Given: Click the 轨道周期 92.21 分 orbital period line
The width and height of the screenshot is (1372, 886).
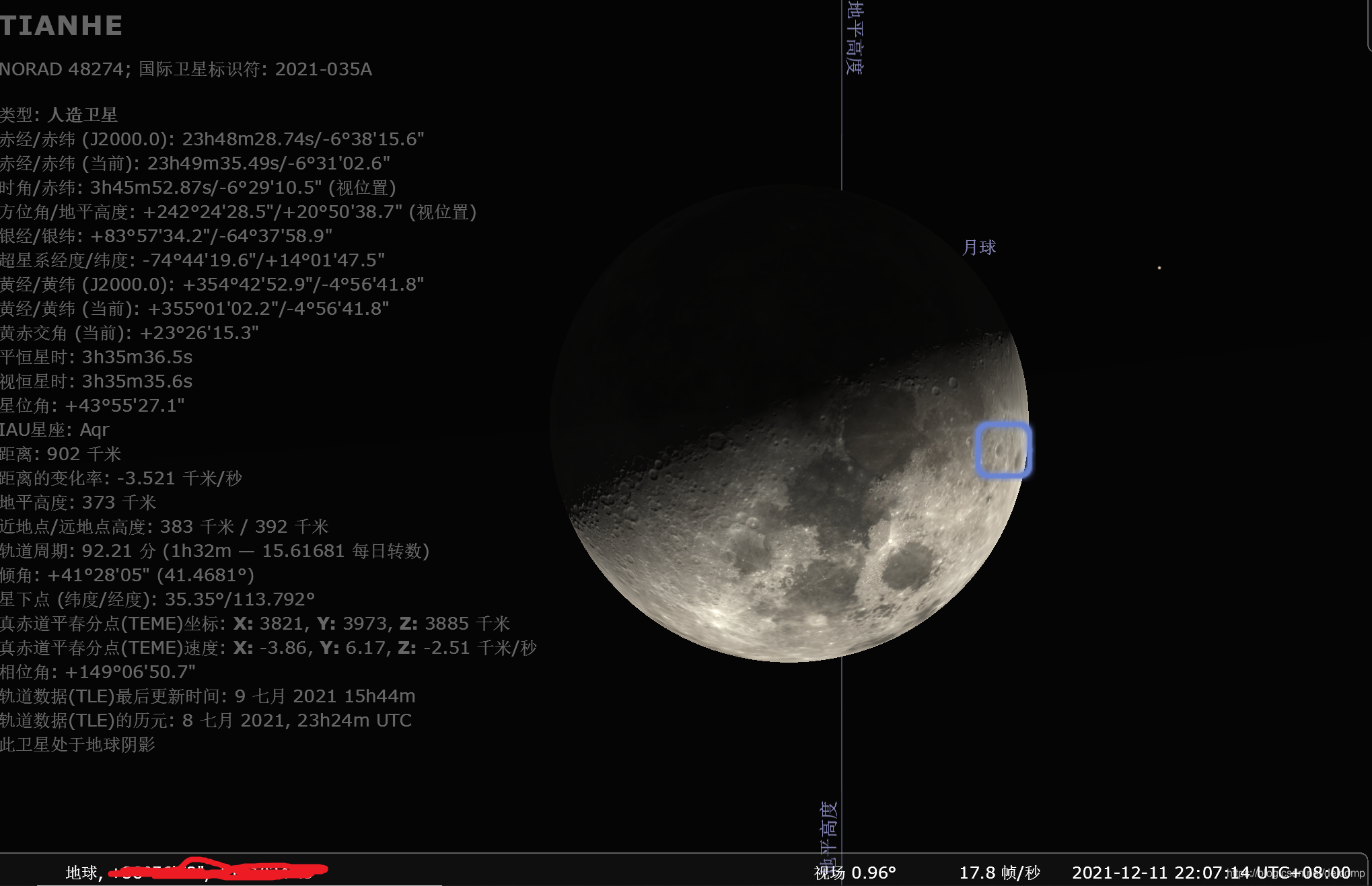Looking at the screenshot, I should click(x=215, y=551).
